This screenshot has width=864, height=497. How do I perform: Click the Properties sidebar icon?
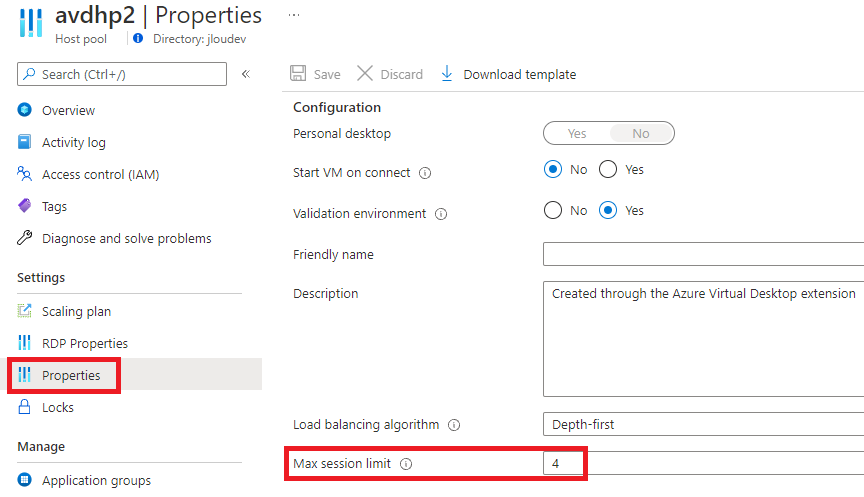[24, 375]
